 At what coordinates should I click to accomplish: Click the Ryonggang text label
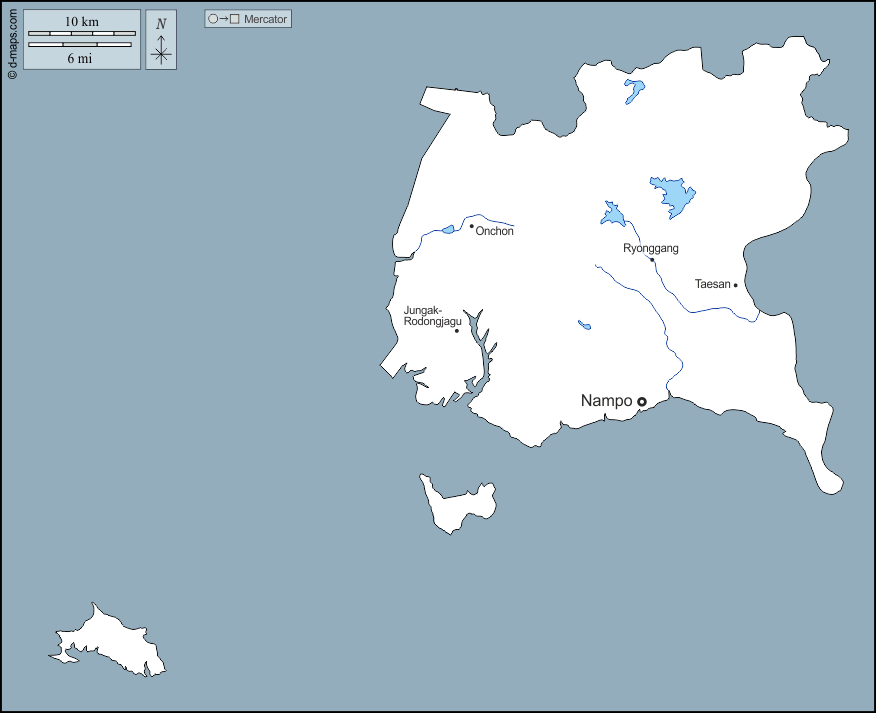pyautogui.click(x=650, y=248)
